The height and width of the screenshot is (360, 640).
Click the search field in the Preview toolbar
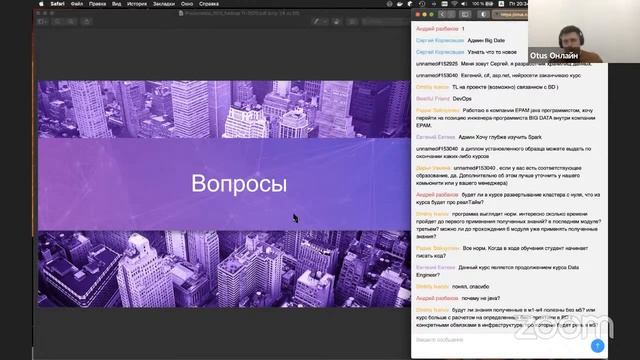[x=386, y=21]
